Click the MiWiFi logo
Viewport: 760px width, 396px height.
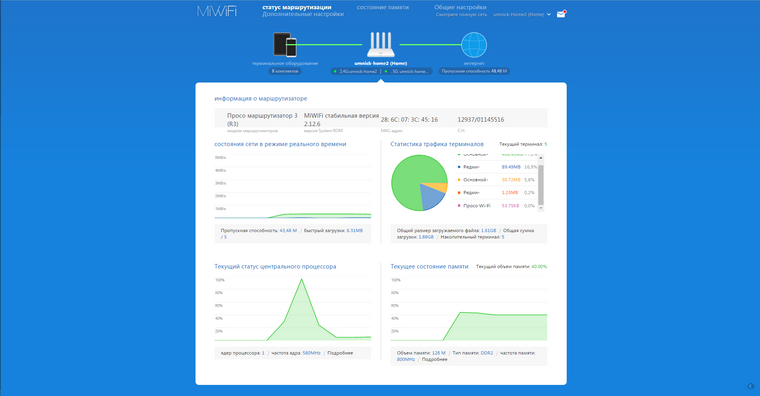point(217,12)
